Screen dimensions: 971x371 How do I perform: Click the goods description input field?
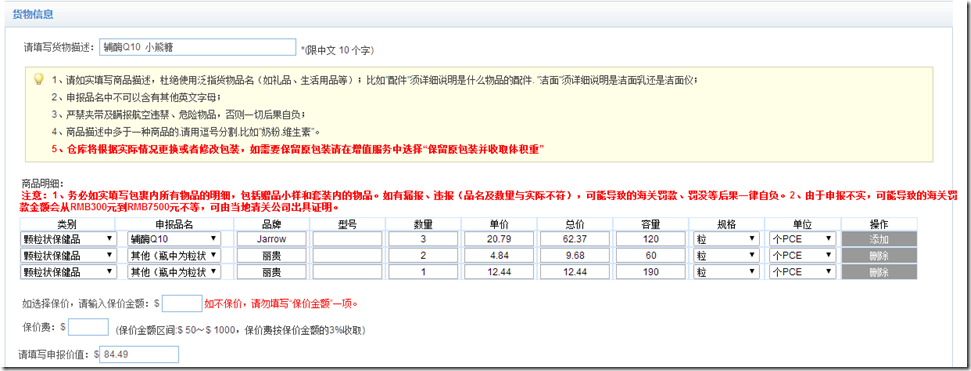pos(198,47)
